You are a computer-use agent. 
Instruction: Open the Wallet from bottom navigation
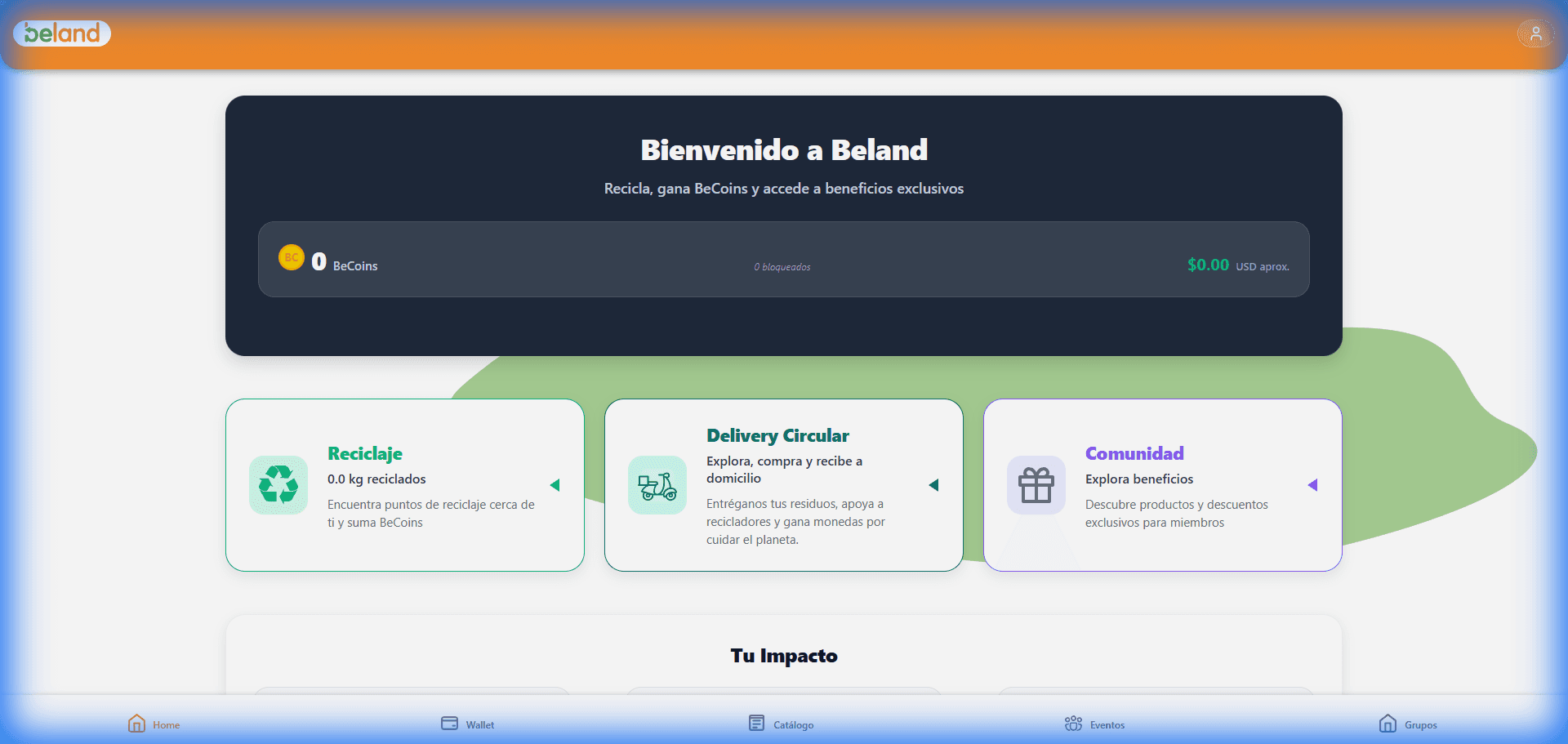point(466,724)
